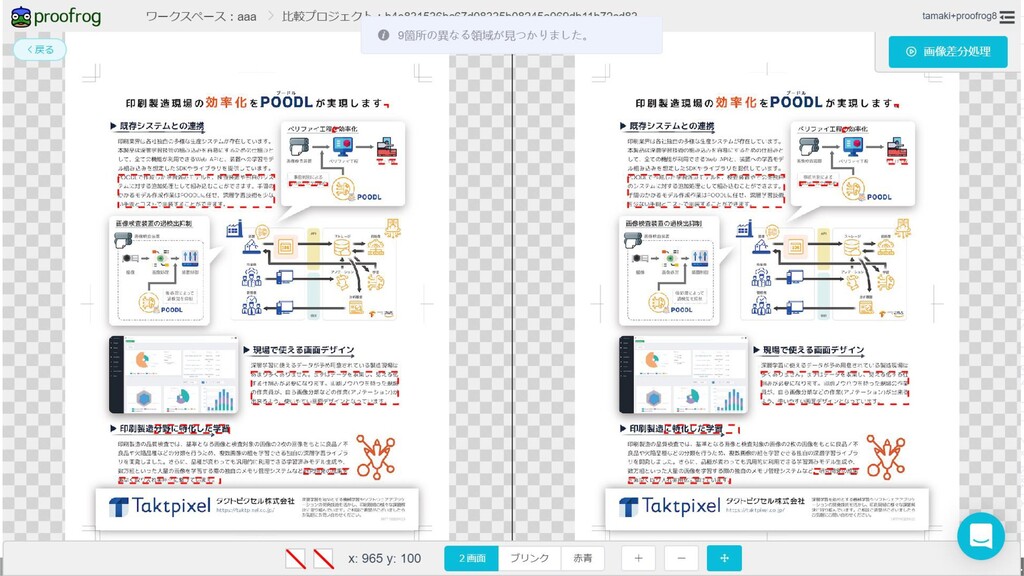Screen dimensions: 1024x576
Task: Click the second red-slash color swatch
Action: (323, 558)
